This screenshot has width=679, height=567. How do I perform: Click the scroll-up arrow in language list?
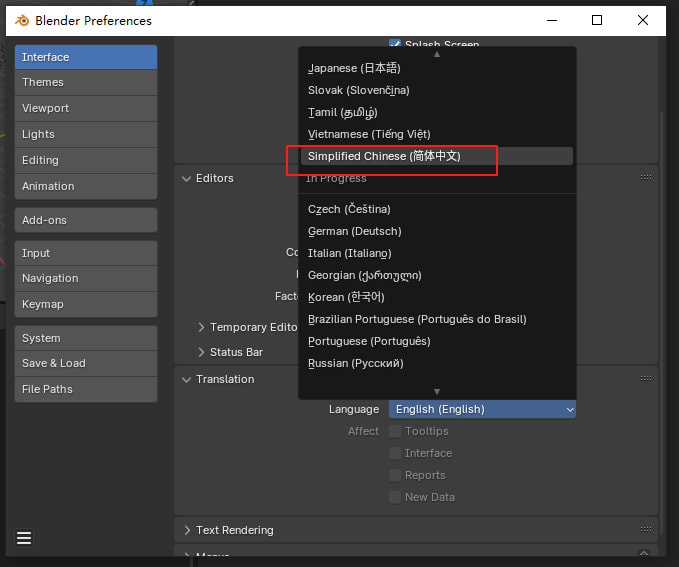[x=437, y=54]
